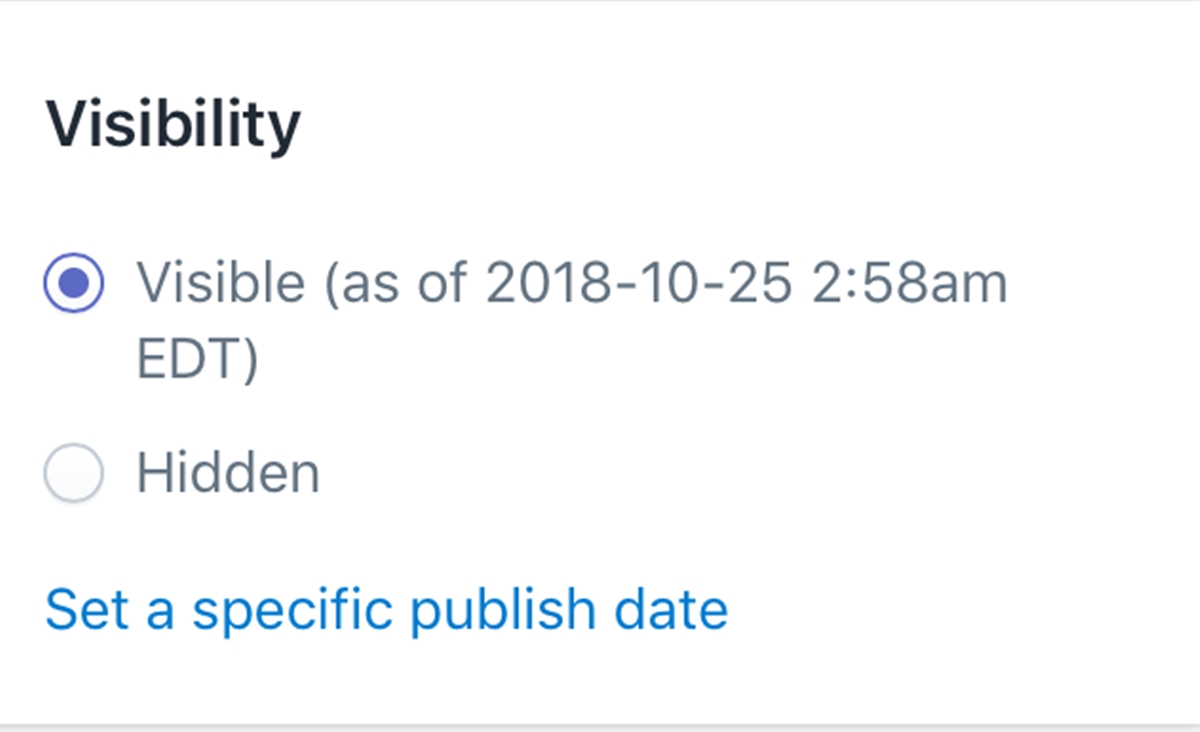The height and width of the screenshot is (732, 1200).
Task: Click the word Visible
Action: [221, 283]
